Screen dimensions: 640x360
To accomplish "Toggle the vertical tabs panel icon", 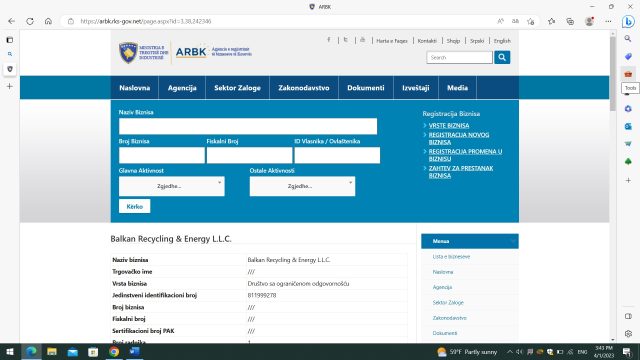I will click(x=10, y=40).
